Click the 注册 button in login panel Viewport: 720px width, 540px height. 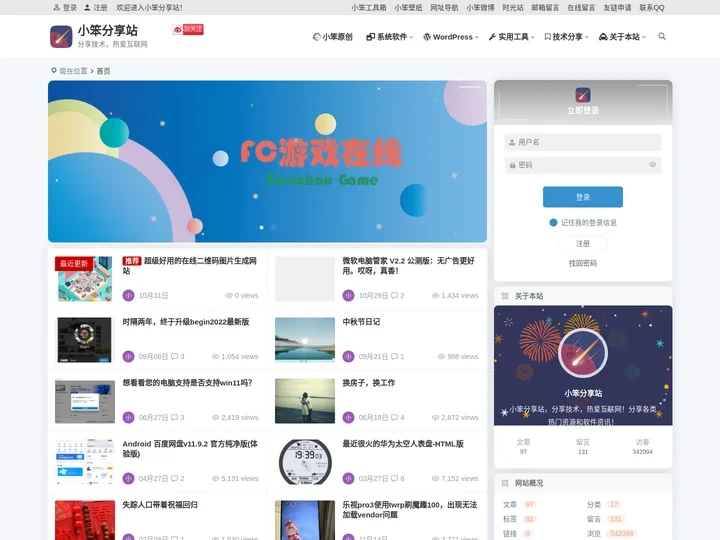coord(583,243)
